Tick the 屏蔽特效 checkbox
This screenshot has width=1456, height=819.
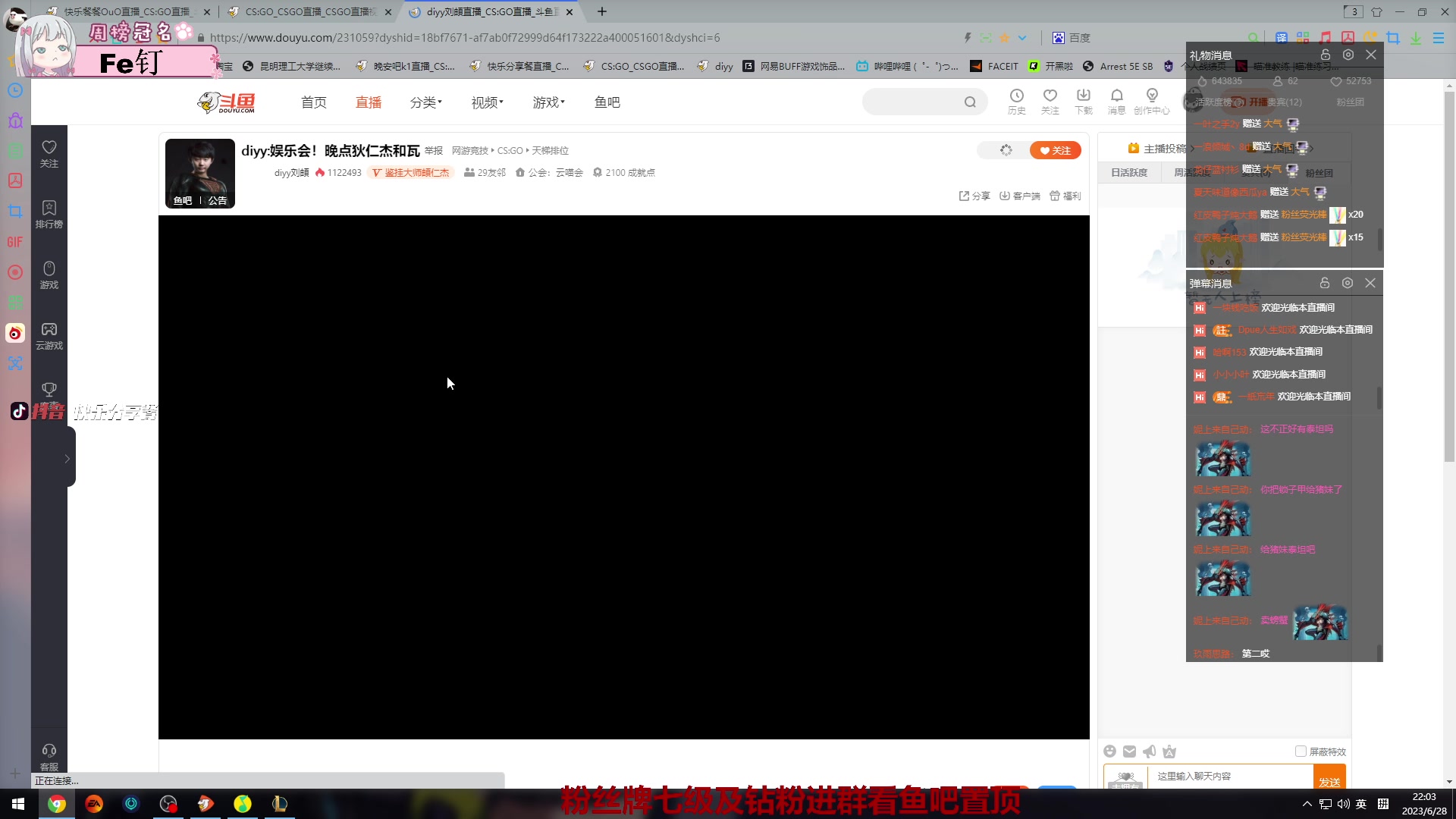coord(1301,752)
